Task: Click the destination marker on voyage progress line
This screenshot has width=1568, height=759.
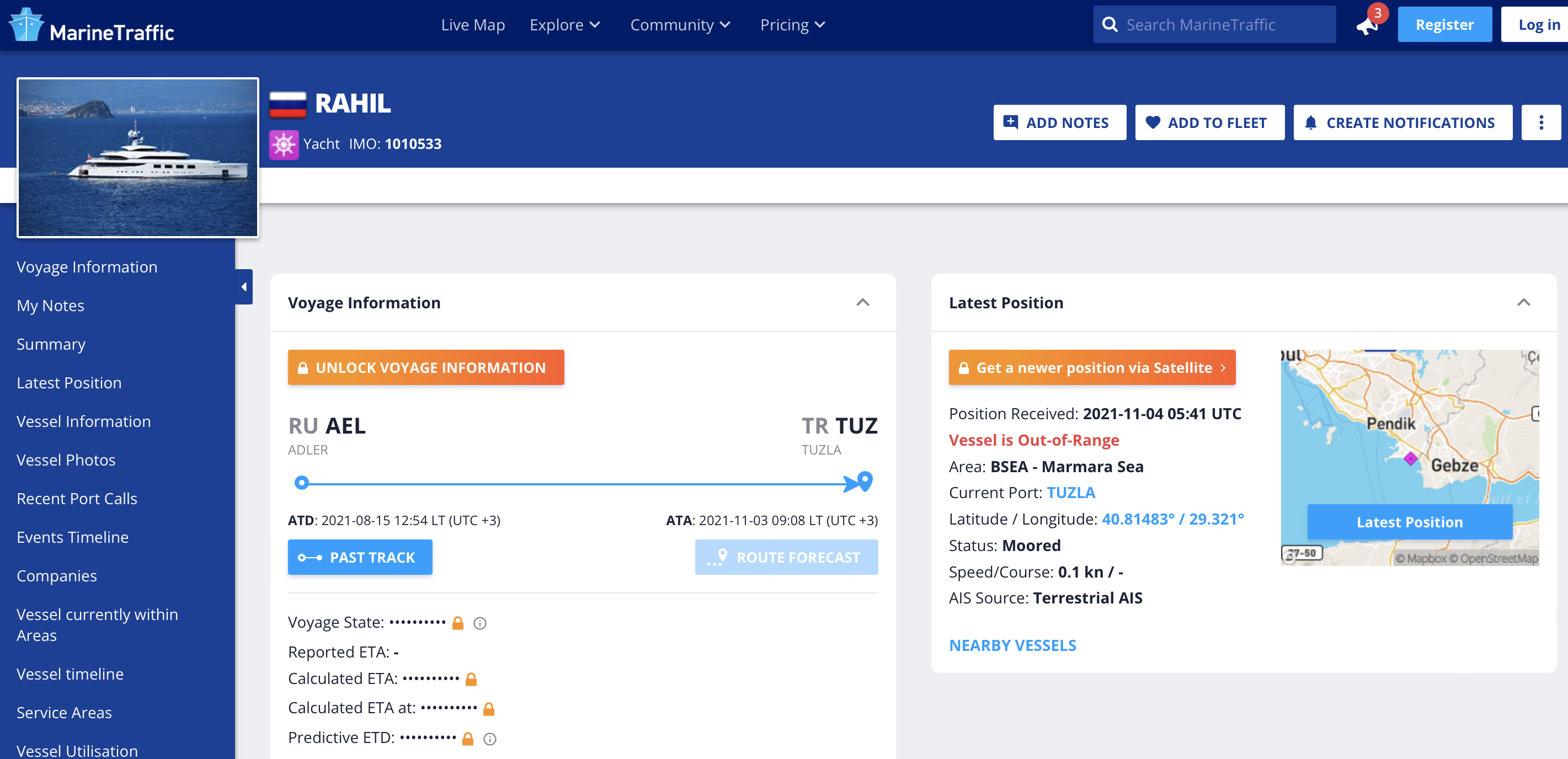Action: coord(865,481)
